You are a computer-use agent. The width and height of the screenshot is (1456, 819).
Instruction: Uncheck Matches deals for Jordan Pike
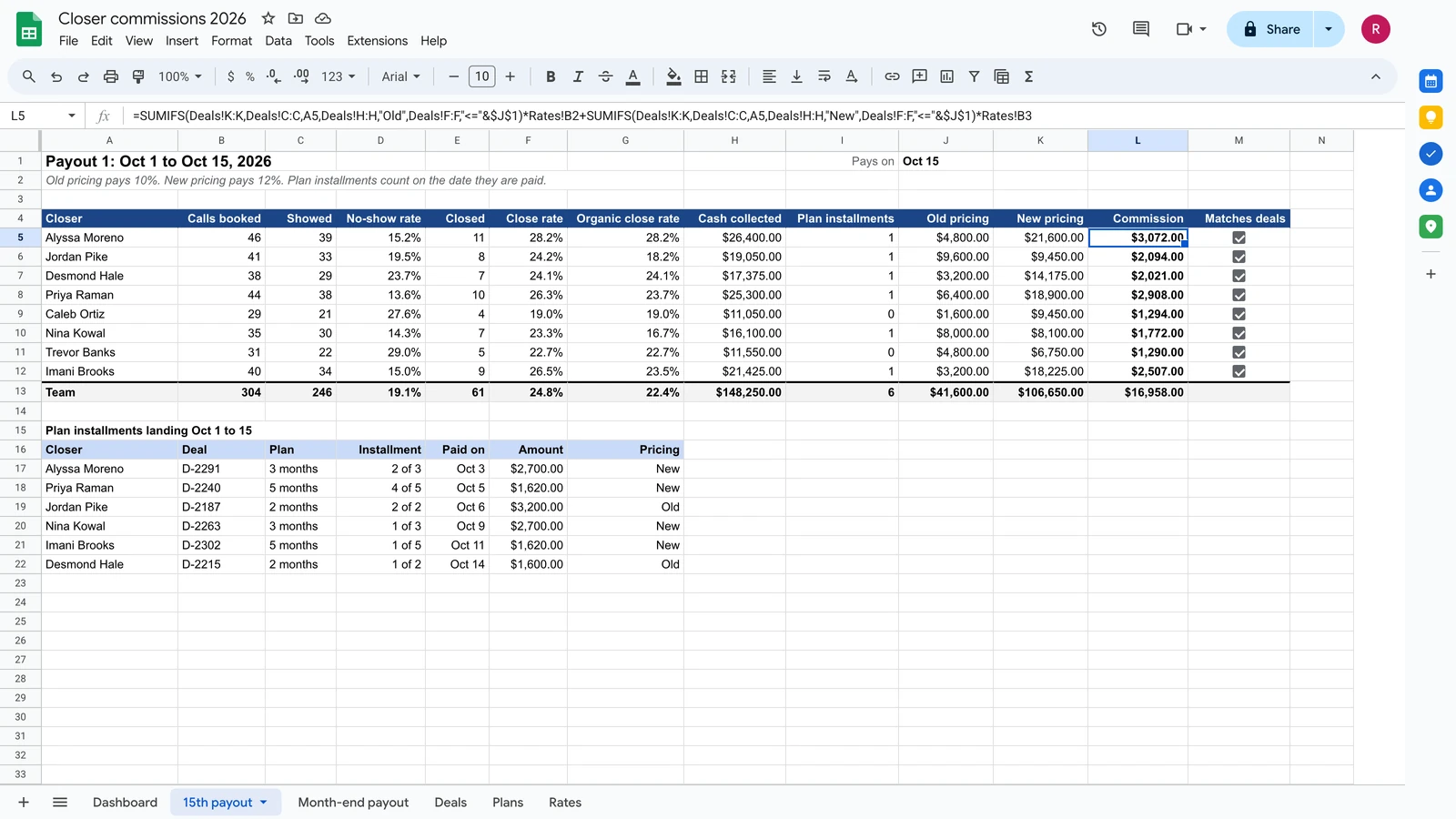click(x=1239, y=257)
